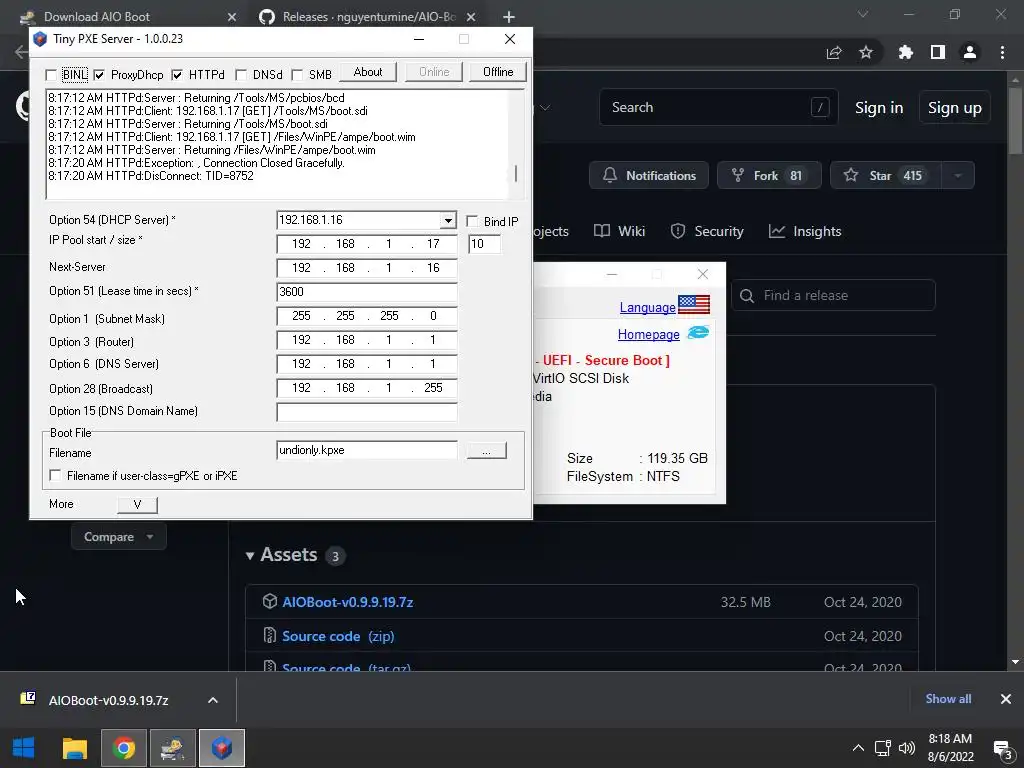The height and width of the screenshot is (768, 1024).
Task: Open the Chrome extensions puzzle icon
Action: (x=905, y=52)
